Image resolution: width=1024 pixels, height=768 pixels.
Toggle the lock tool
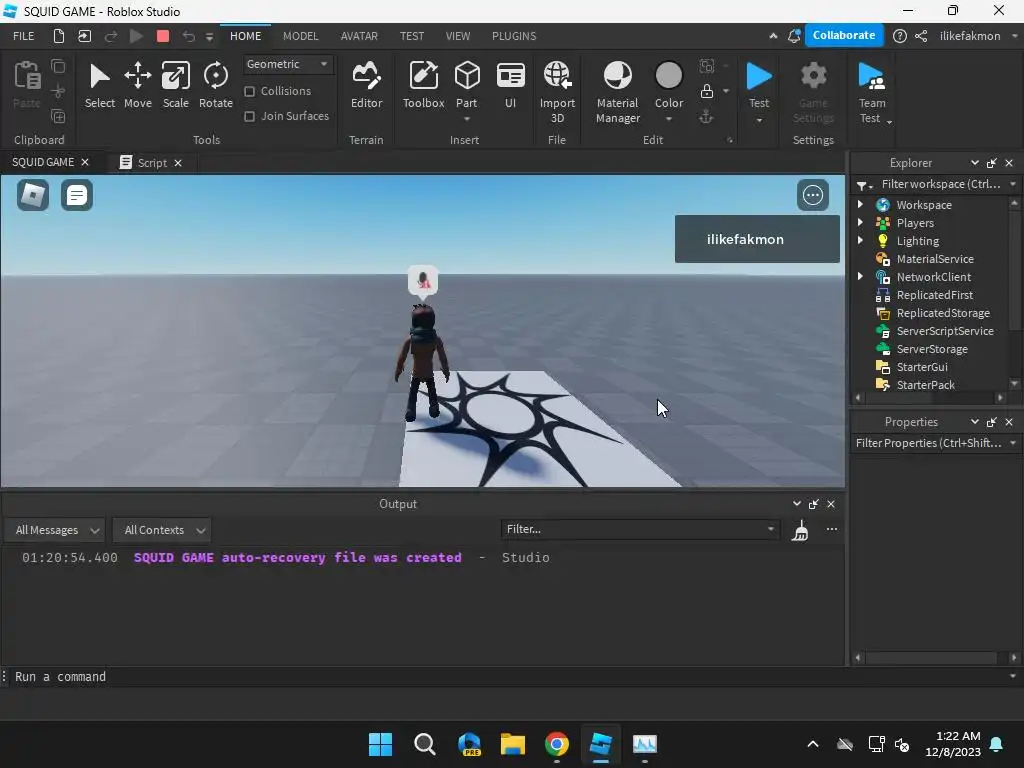click(x=707, y=91)
